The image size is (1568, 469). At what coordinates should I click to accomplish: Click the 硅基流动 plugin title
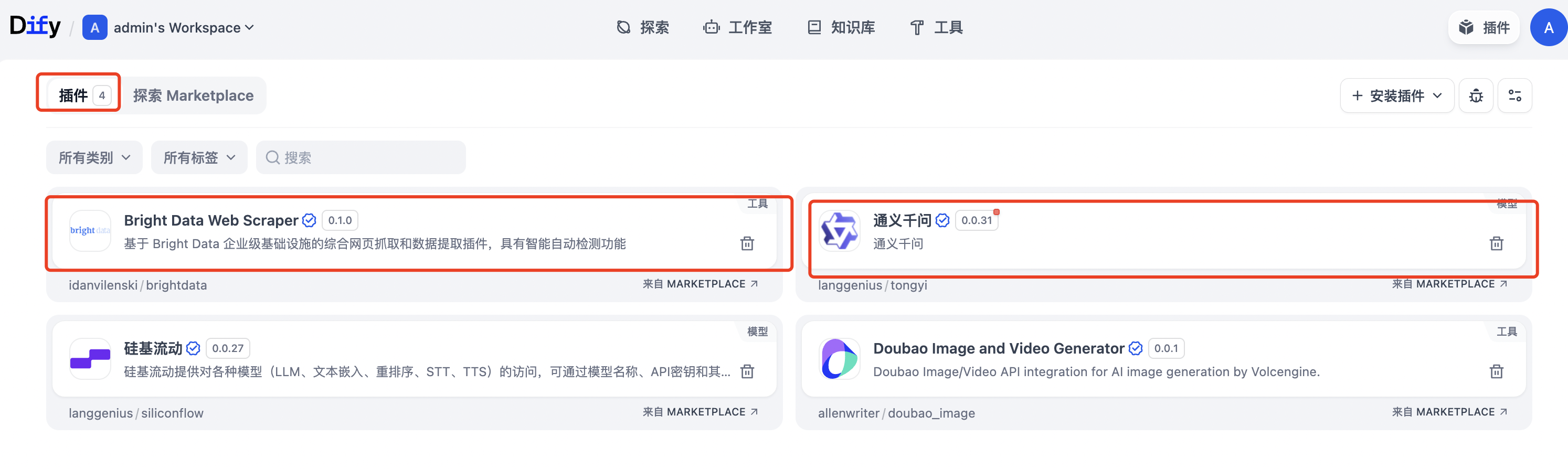153,348
